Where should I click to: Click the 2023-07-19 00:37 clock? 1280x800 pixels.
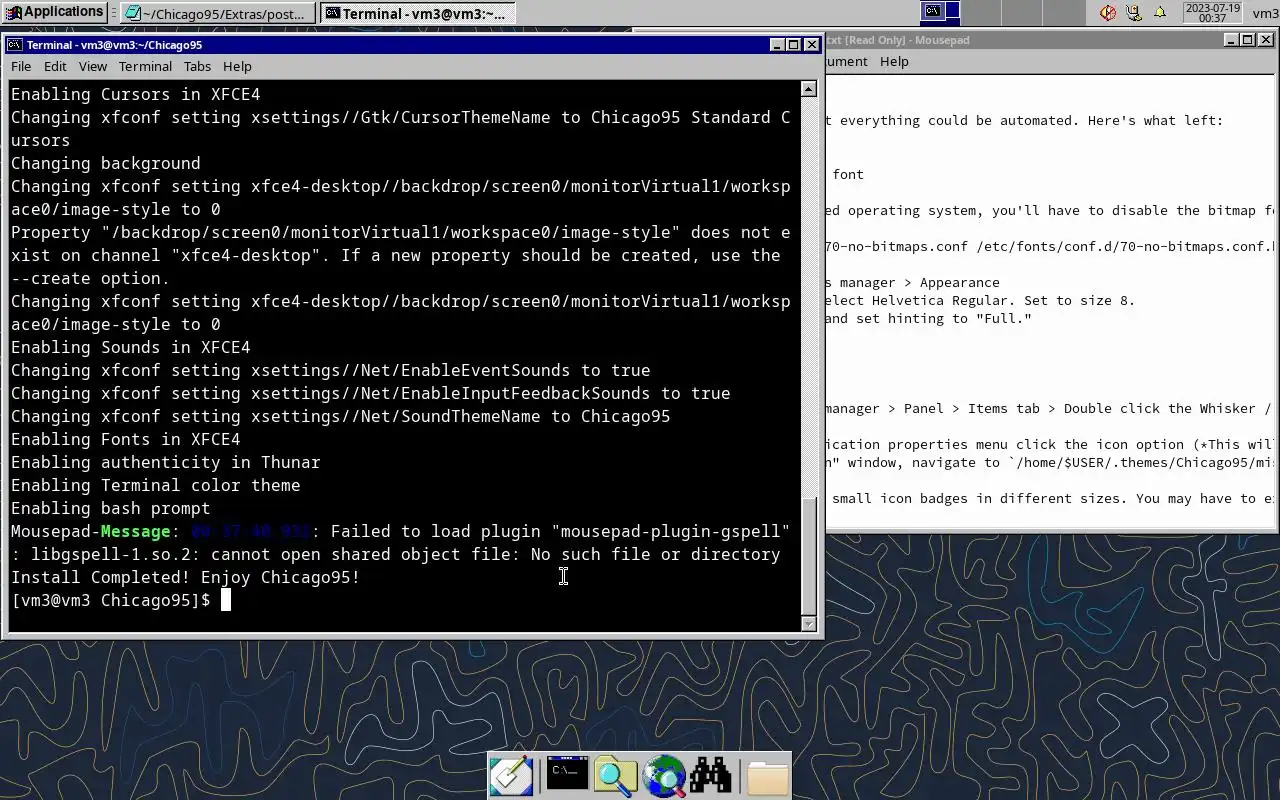tap(1212, 13)
